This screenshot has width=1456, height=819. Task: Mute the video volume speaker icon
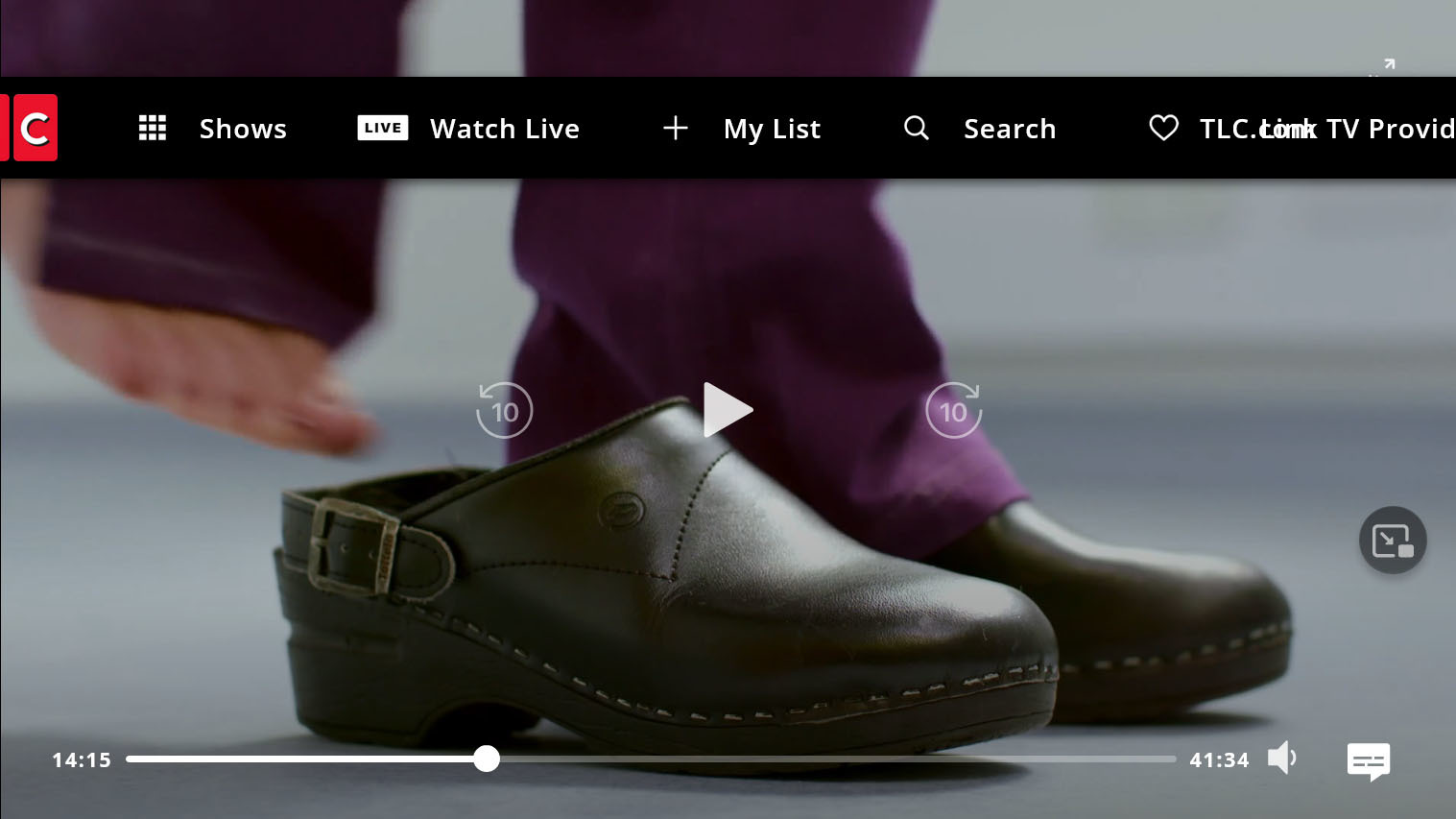coord(1281,759)
